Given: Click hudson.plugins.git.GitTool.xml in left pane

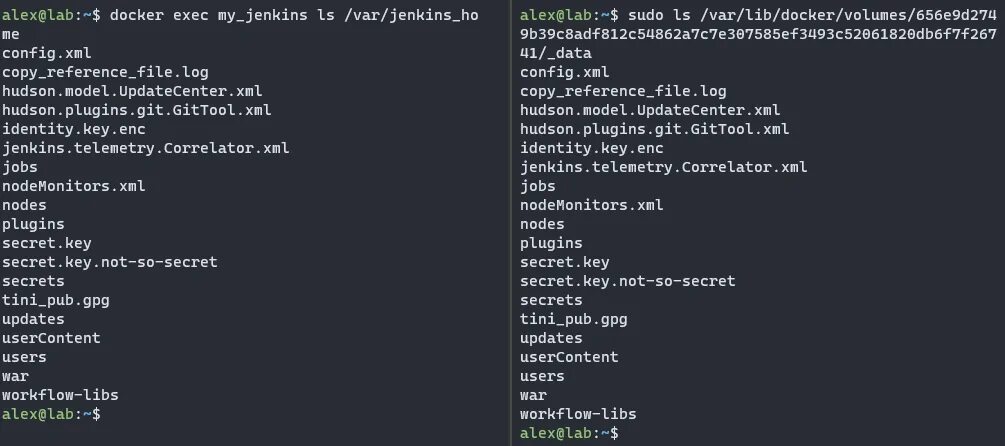Looking at the screenshot, I should click(x=137, y=110).
